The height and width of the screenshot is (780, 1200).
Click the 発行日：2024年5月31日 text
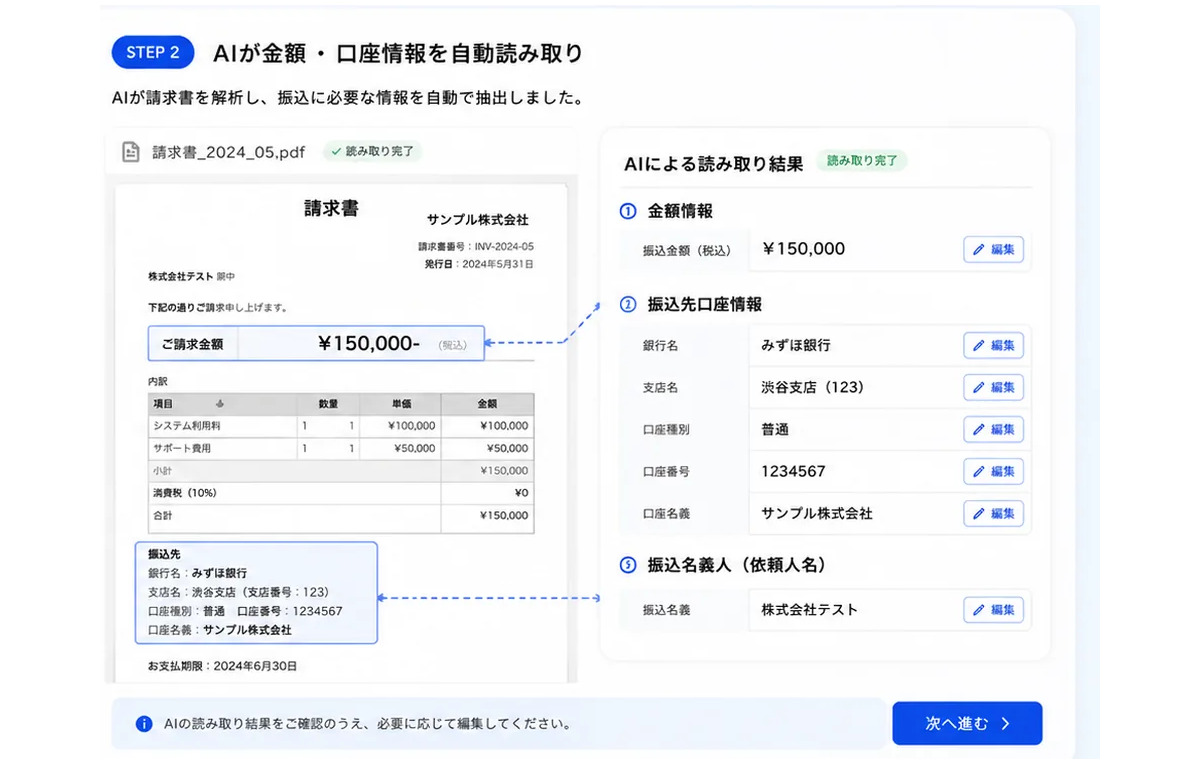(x=479, y=264)
